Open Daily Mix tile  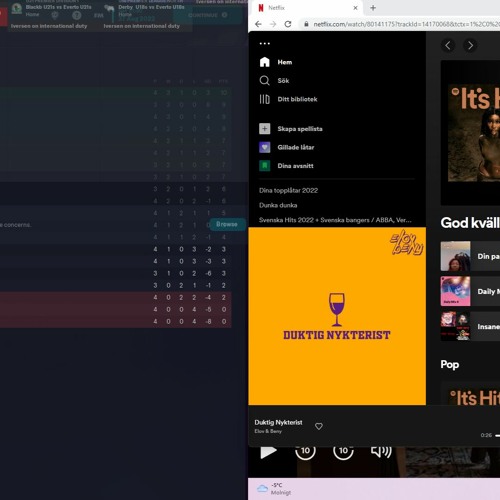[470, 291]
